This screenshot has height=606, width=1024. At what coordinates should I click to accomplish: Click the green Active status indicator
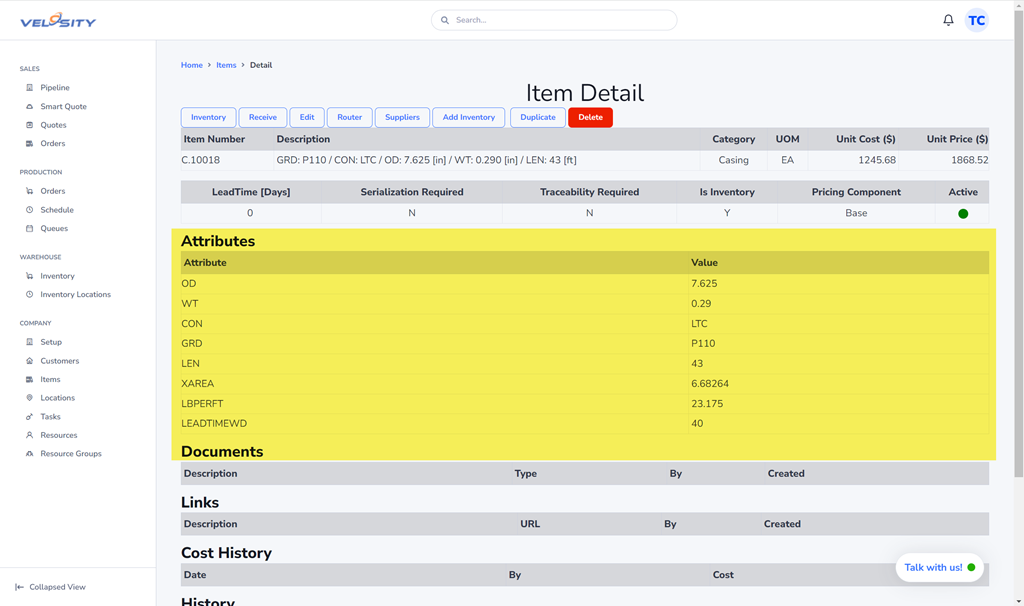[963, 214]
